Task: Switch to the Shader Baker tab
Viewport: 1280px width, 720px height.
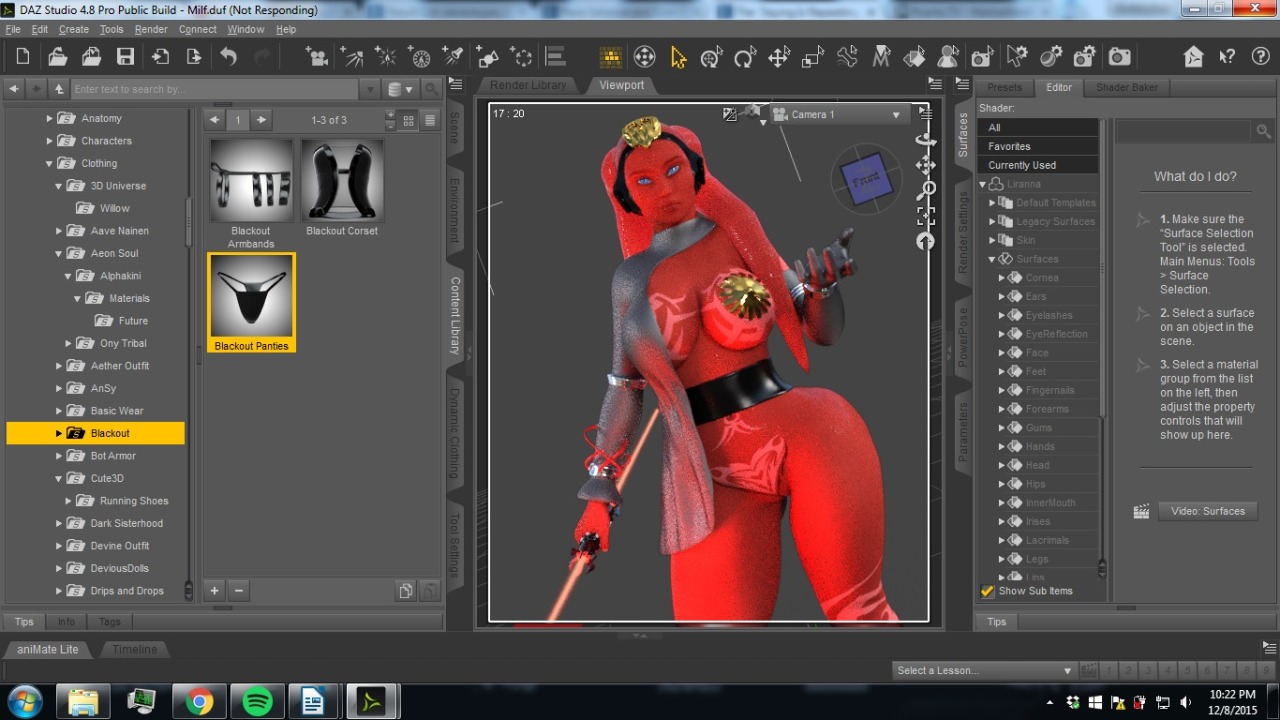Action: [1127, 87]
